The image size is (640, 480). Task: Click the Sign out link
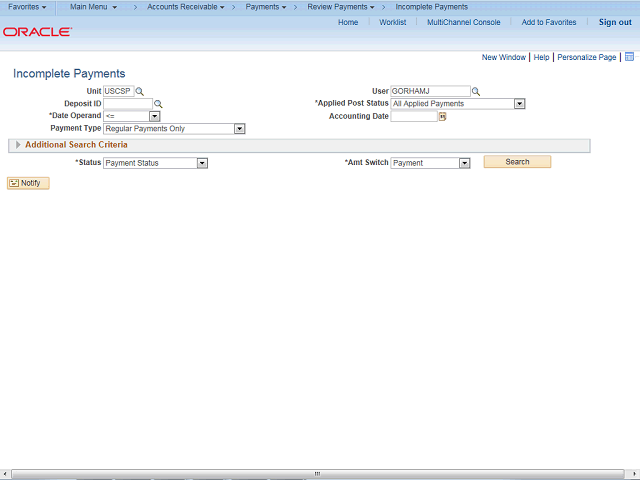click(615, 22)
